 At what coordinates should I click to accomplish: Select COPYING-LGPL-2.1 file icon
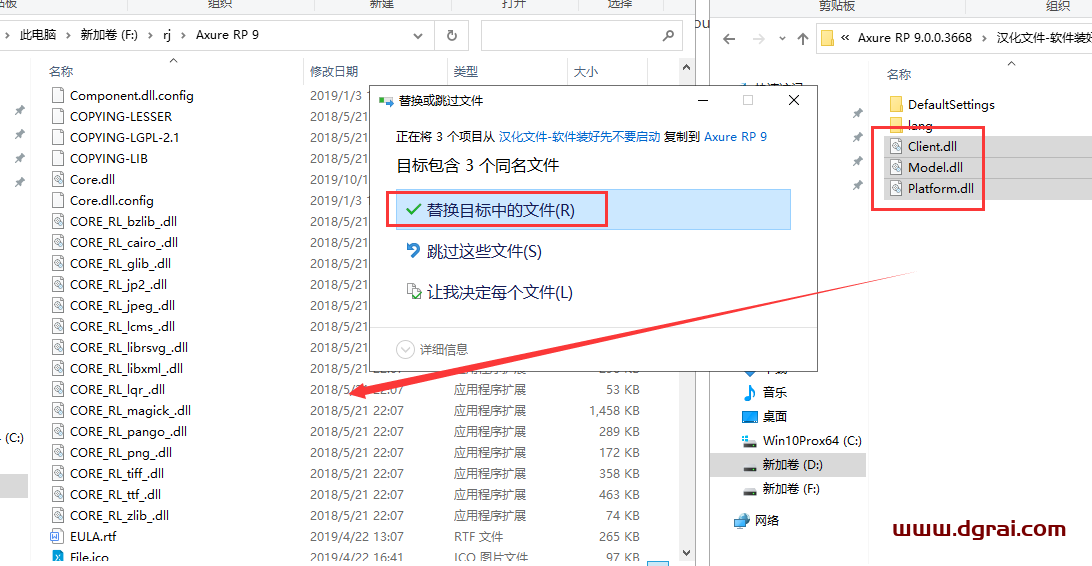[58, 137]
